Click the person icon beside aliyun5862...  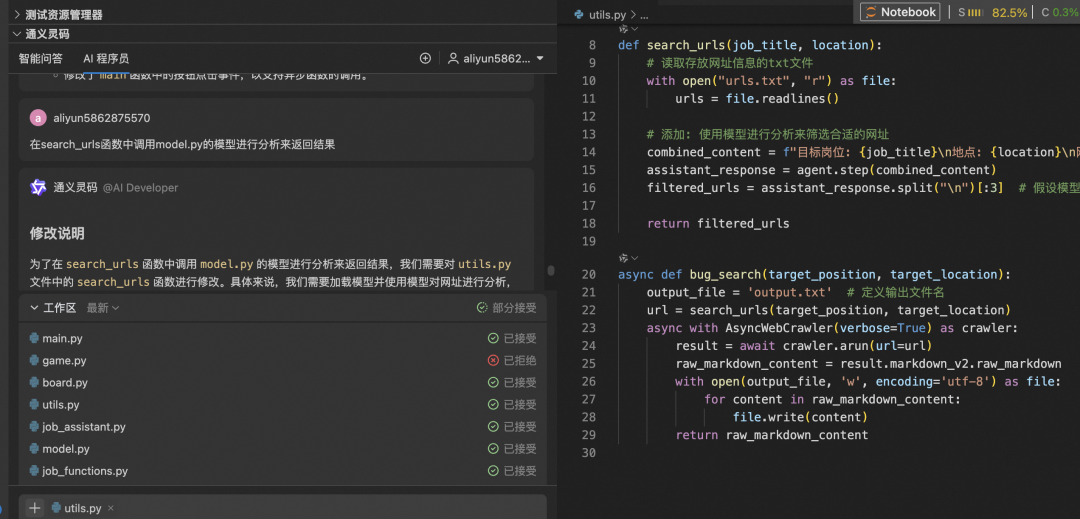[x=453, y=59]
